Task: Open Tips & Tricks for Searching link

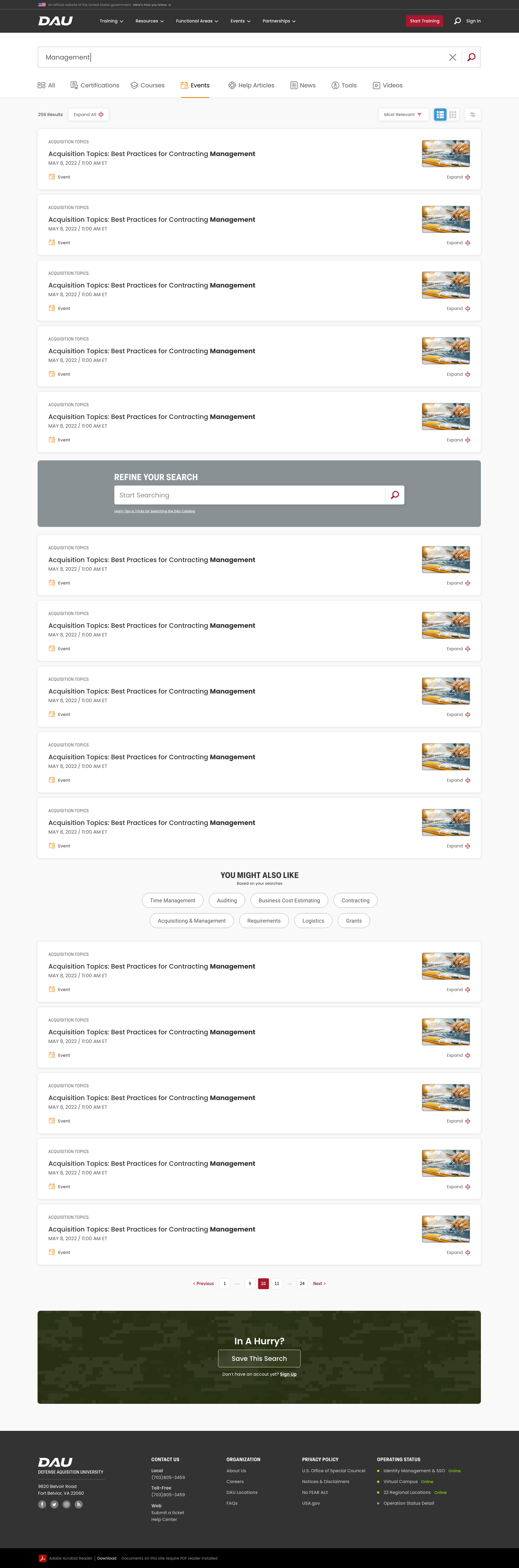Action: tap(155, 511)
